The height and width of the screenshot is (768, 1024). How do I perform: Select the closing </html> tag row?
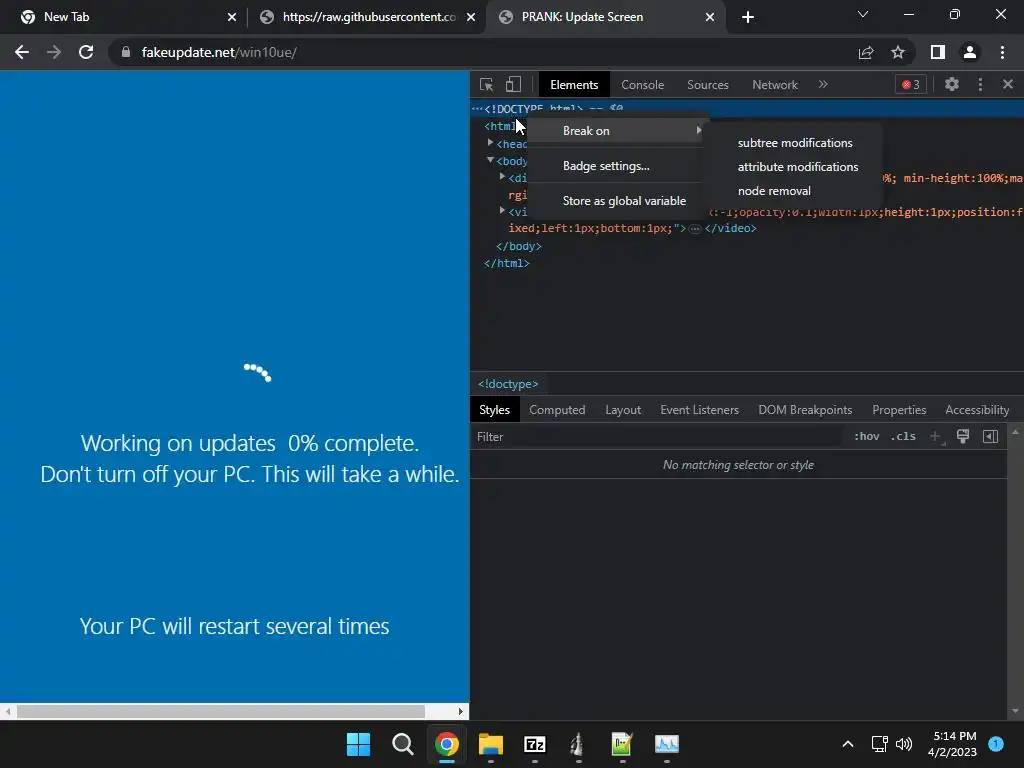pyautogui.click(x=507, y=263)
